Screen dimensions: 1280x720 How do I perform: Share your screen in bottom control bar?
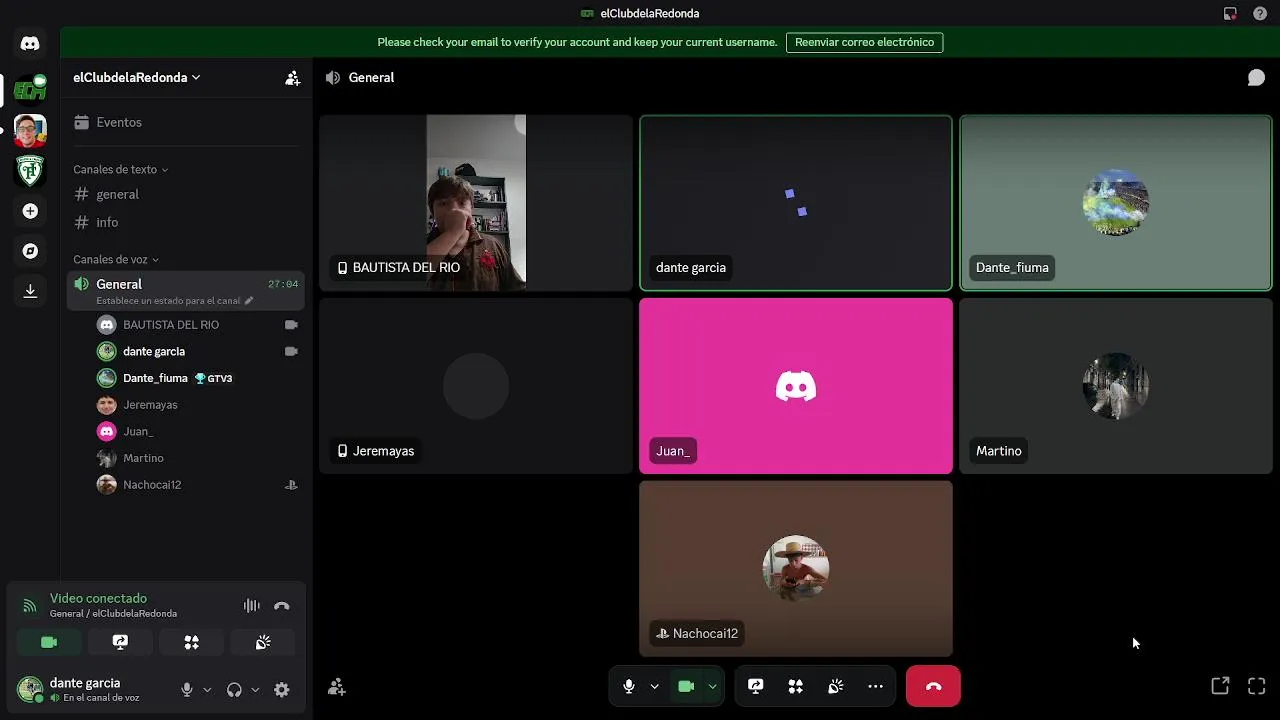pos(756,686)
